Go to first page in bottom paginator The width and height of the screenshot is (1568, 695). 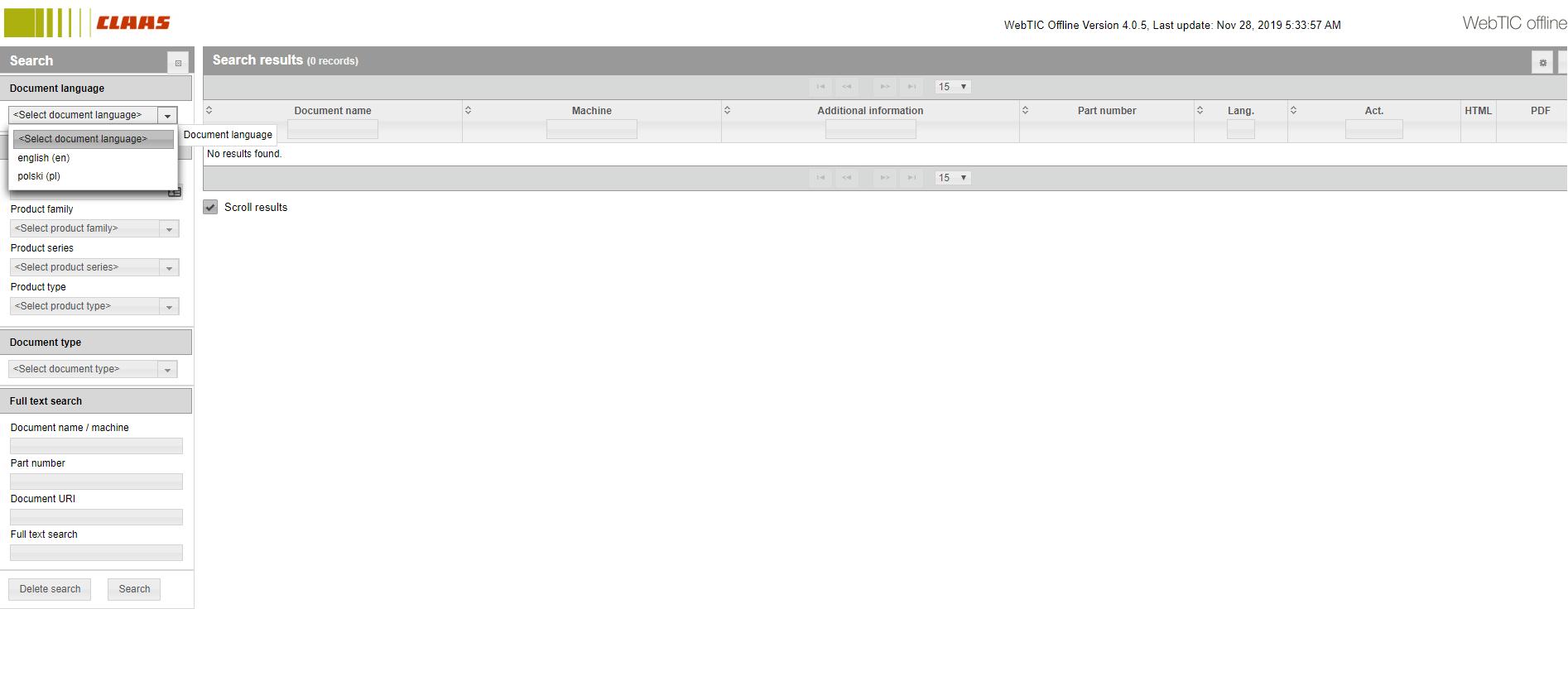click(820, 178)
